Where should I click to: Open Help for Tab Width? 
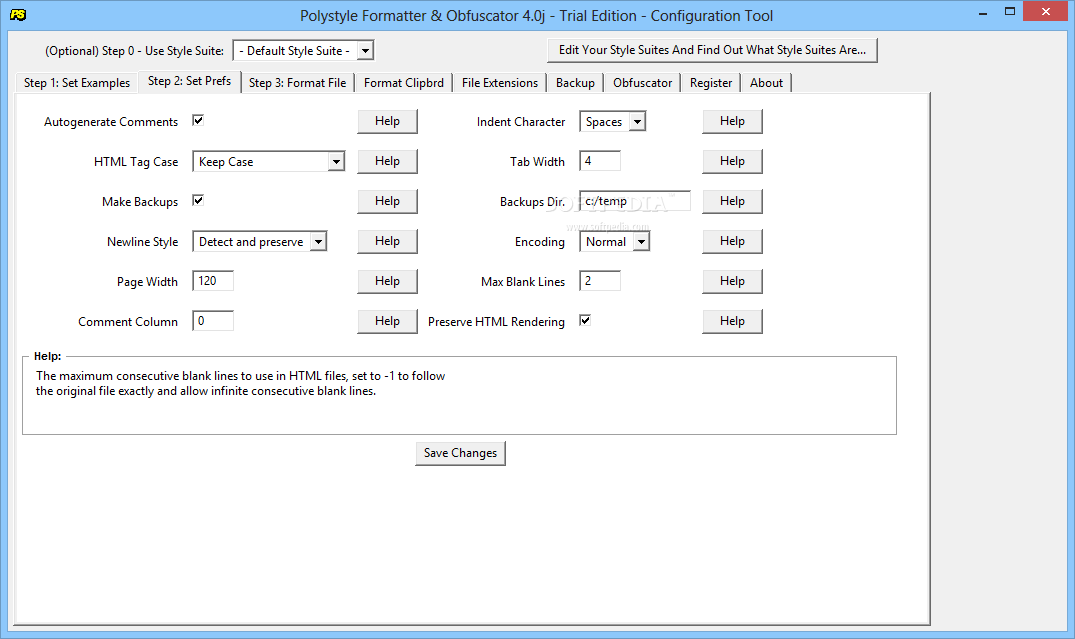tap(732, 161)
